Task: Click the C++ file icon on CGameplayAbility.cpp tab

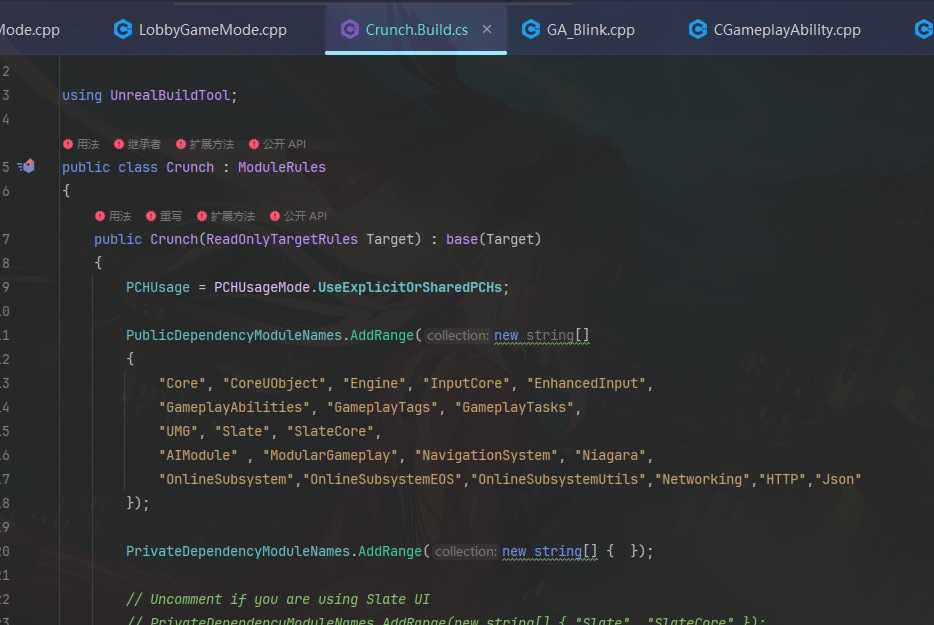Action: point(698,29)
